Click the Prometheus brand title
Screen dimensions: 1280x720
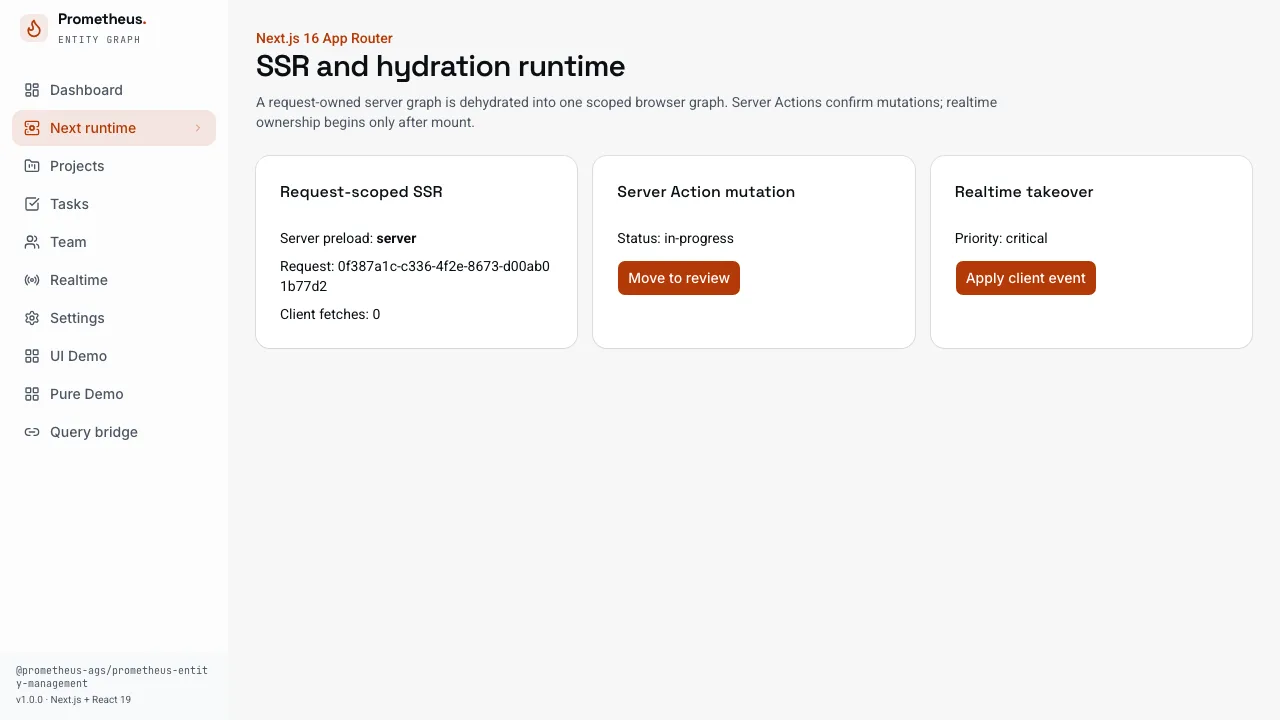pyautogui.click(x=102, y=19)
